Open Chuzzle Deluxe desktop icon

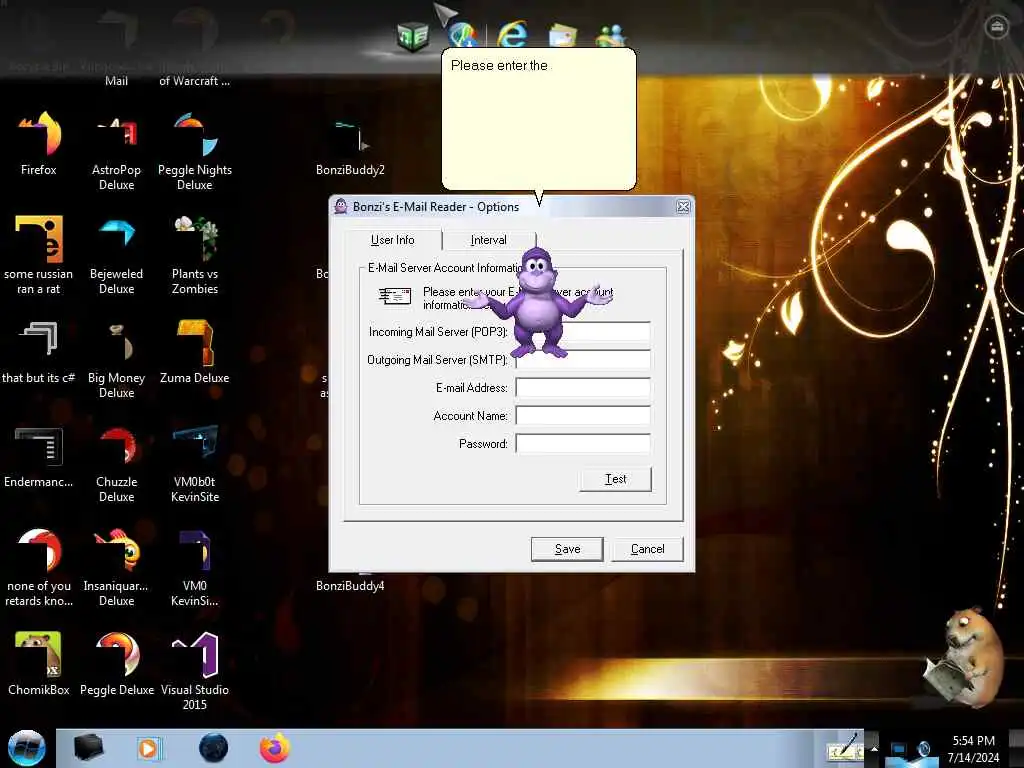(116, 463)
